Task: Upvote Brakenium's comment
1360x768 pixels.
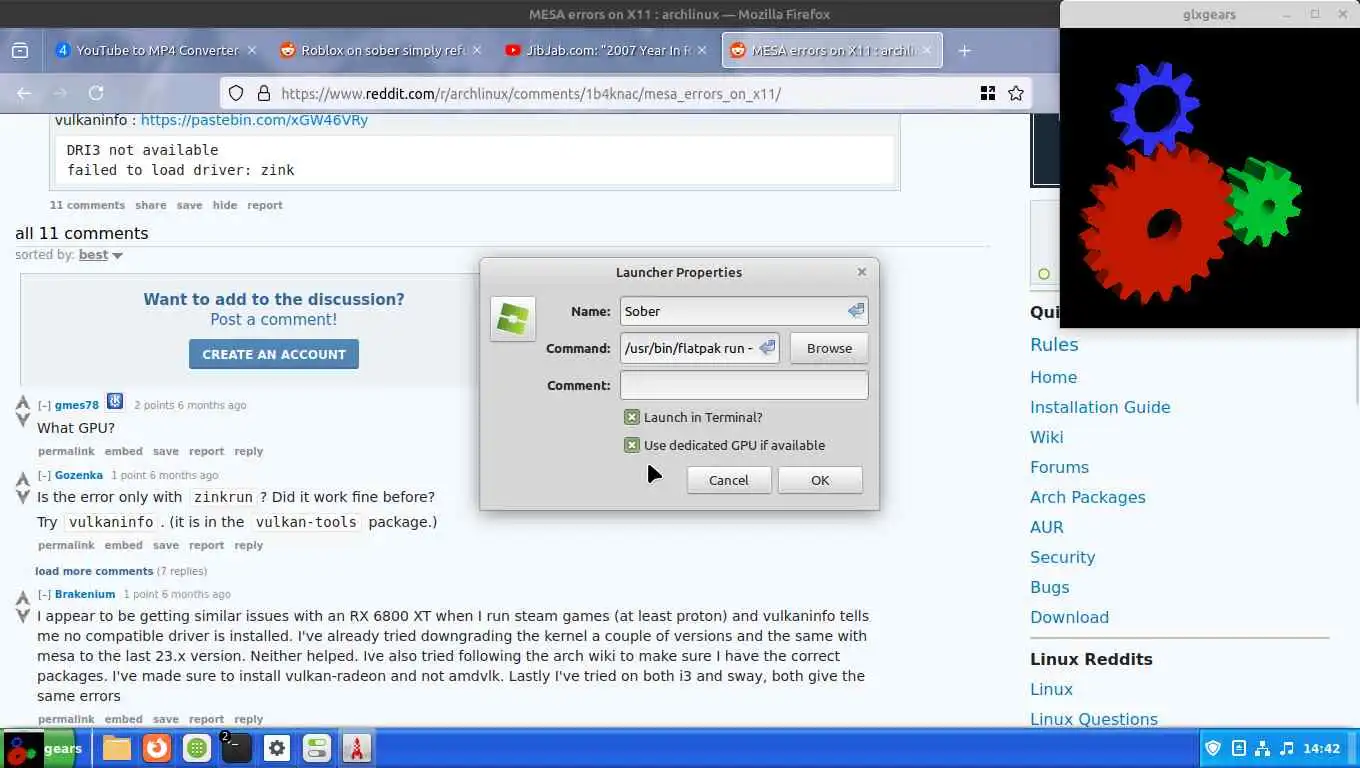Action: 23,598
